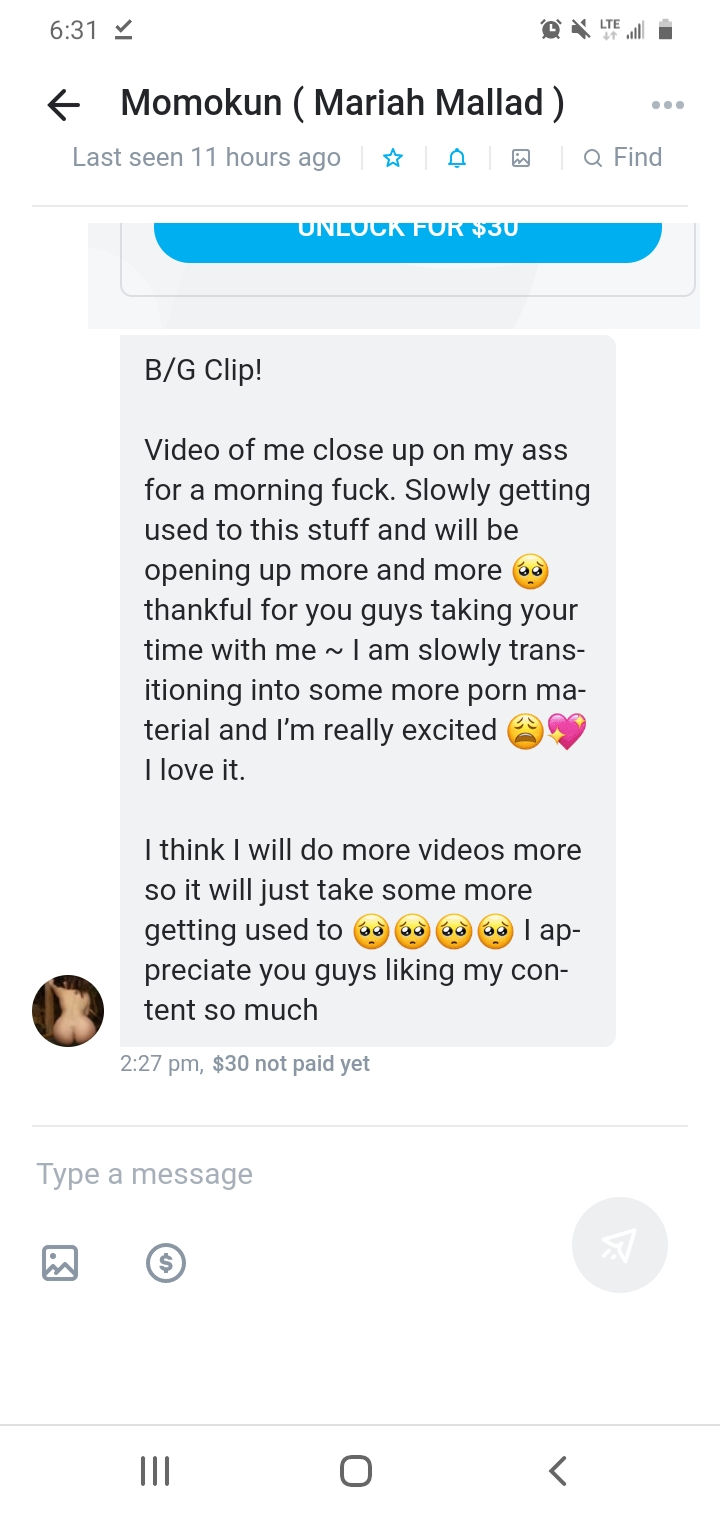Attach media with the image icon

pos(60,1263)
